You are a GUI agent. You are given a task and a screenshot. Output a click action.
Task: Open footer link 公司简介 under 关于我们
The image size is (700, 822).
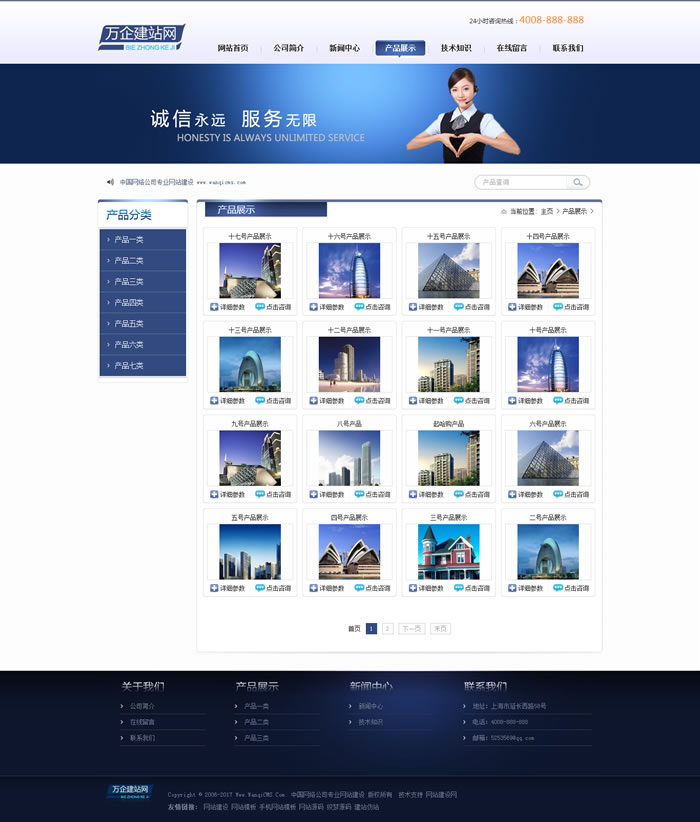142,706
